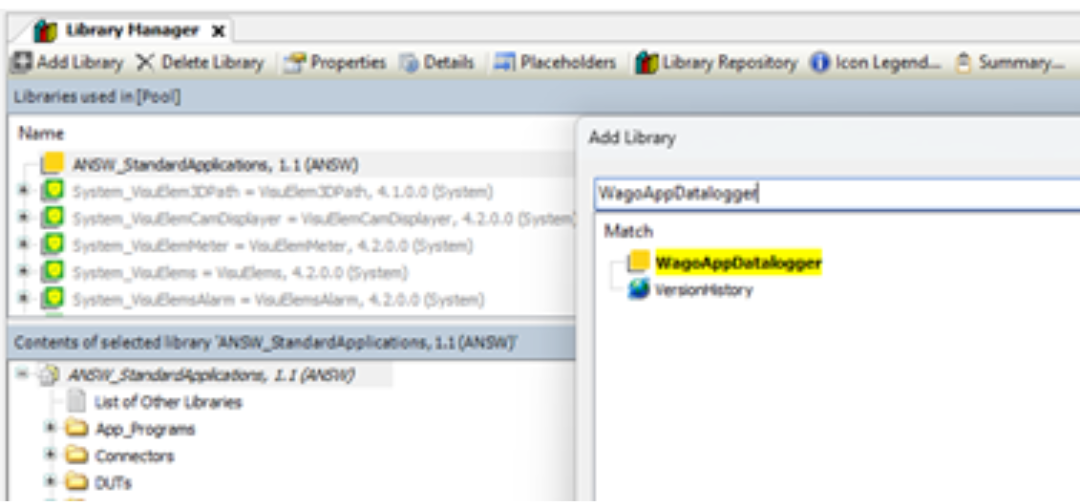Open the Details toolbar item
The width and height of the screenshot is (1080, 504).
[x=437, y=63]
